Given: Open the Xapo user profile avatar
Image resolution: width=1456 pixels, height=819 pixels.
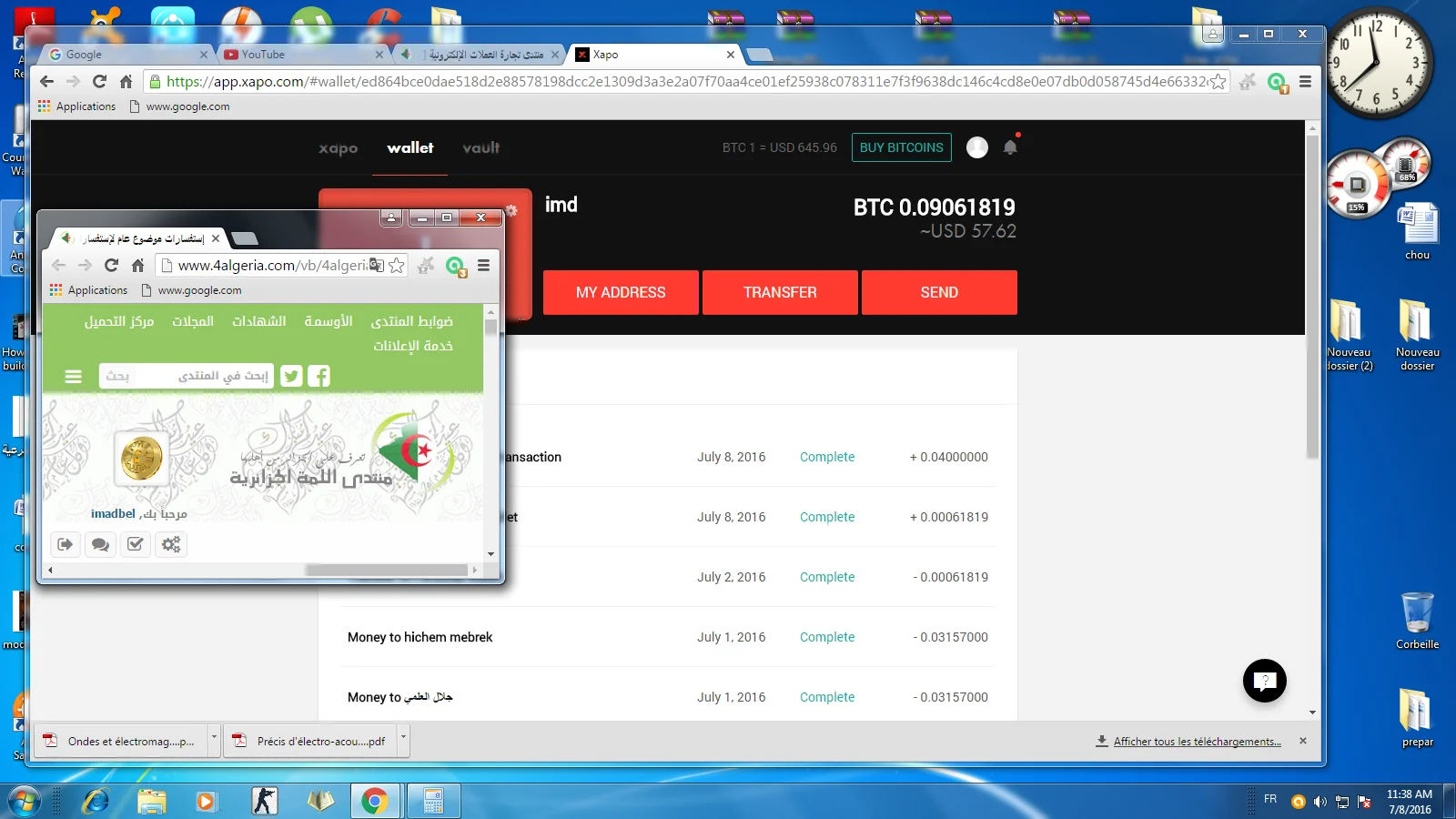Looking at the screenshot, I should pos(976,147).
